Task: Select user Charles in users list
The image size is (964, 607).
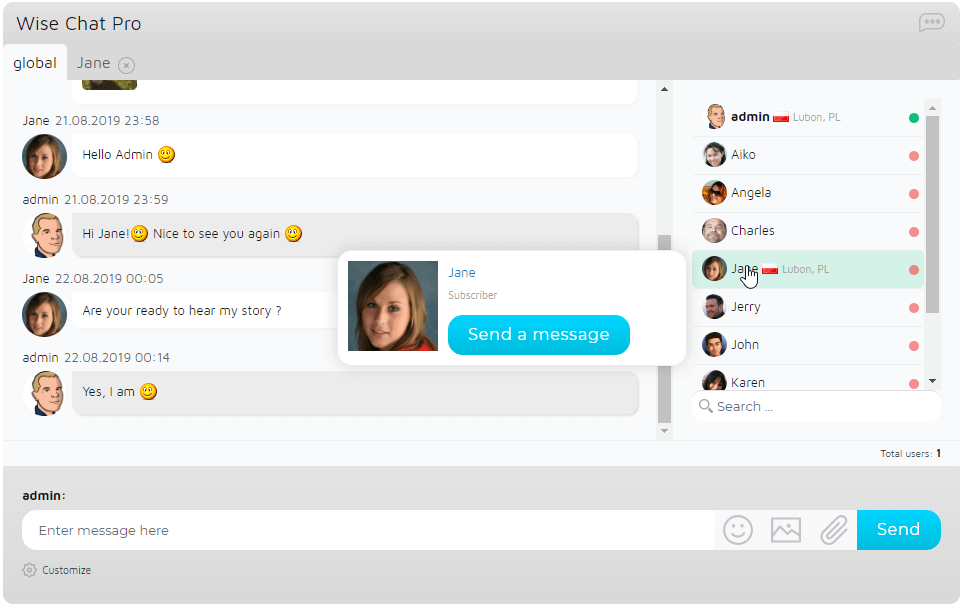Action: tap(808, 231)
